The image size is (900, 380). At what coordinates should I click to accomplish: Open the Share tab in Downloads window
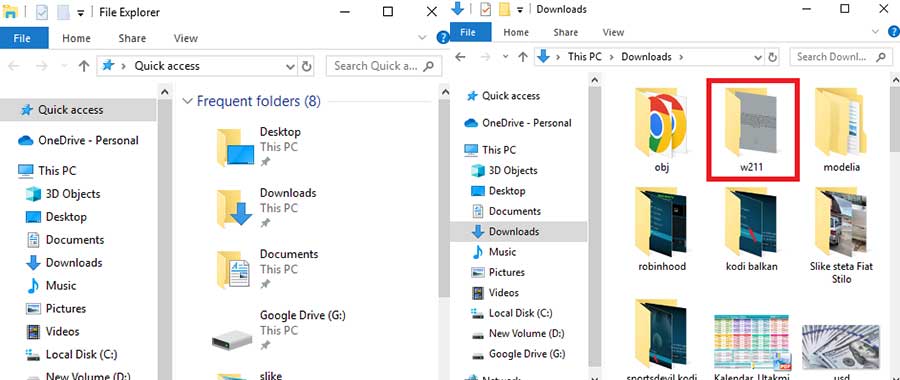[566, 32]
